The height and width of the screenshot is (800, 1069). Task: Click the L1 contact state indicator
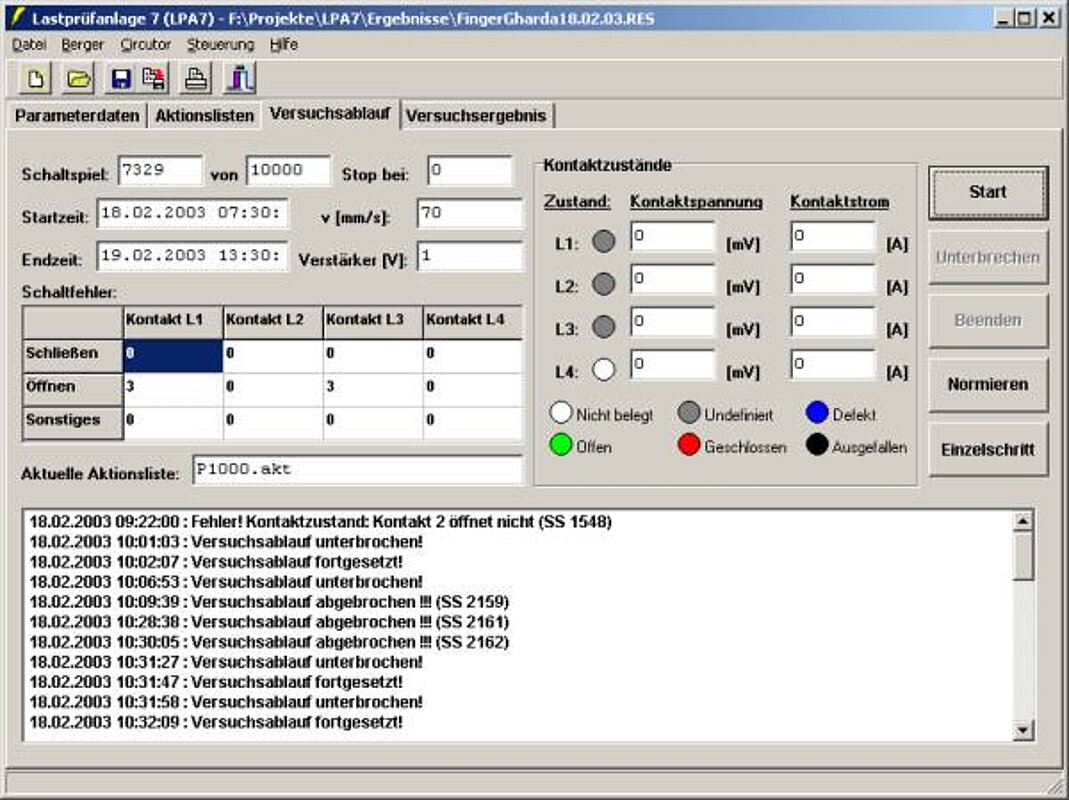[603, 241]
